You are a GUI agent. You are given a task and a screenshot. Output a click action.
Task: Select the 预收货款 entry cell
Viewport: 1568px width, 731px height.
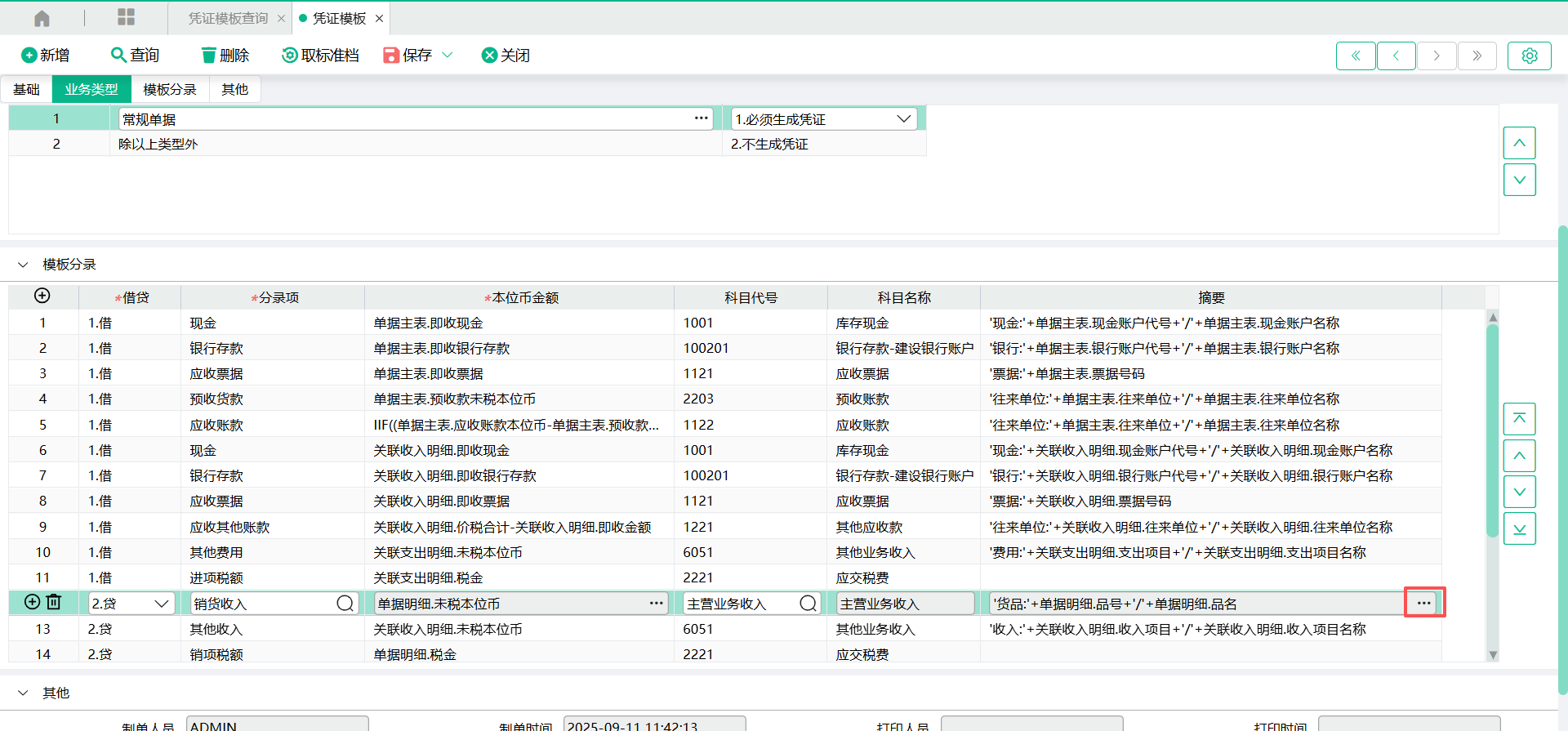273,399
